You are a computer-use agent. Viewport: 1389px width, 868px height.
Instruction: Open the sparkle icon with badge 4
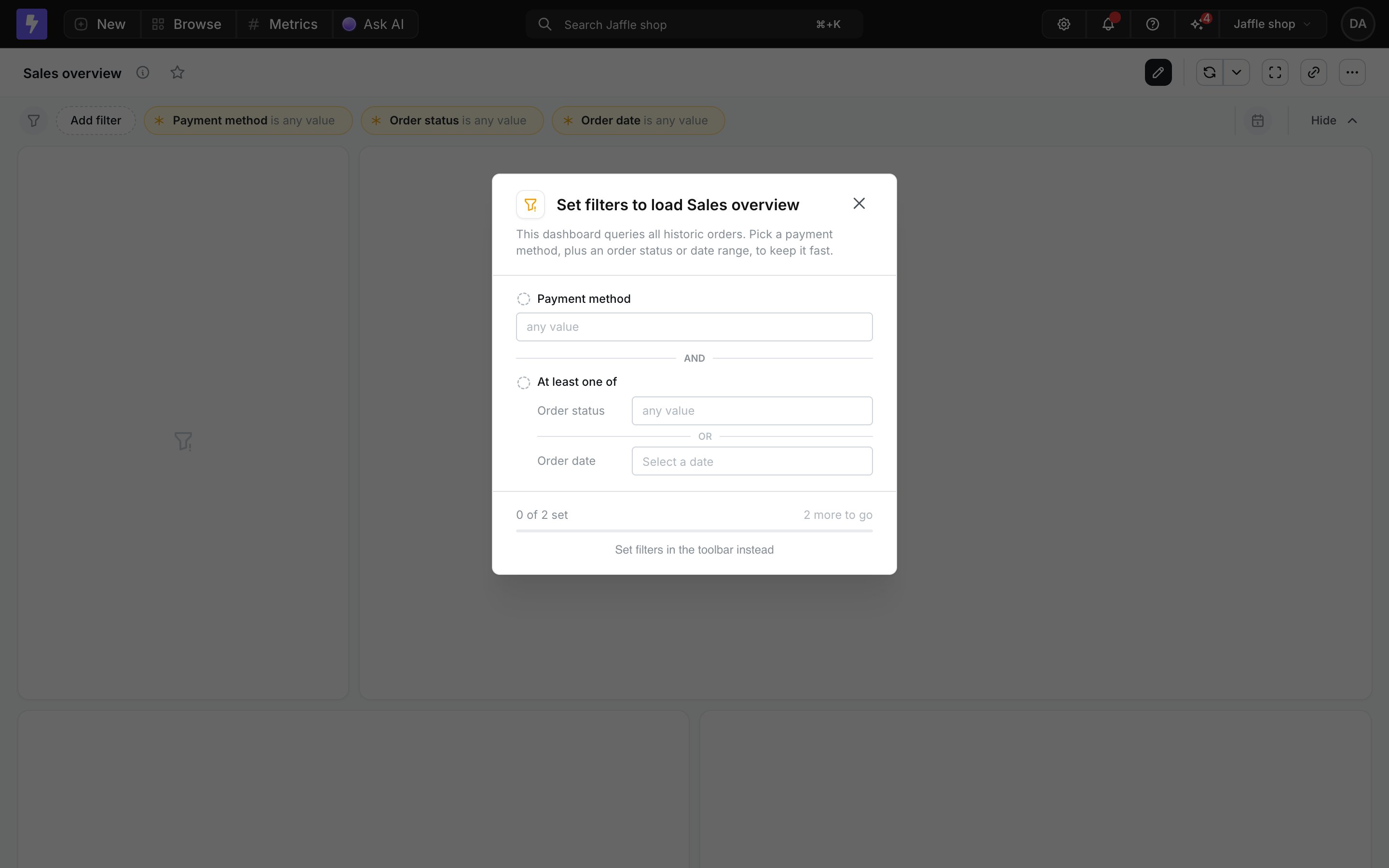tap(1197, 24)
